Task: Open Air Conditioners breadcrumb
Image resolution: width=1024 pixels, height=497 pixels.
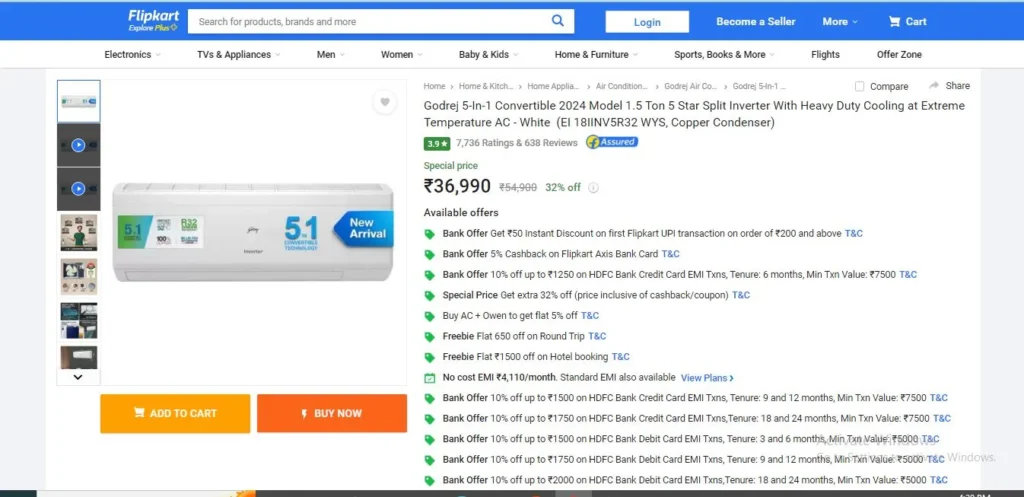Action: pos(622,86)
